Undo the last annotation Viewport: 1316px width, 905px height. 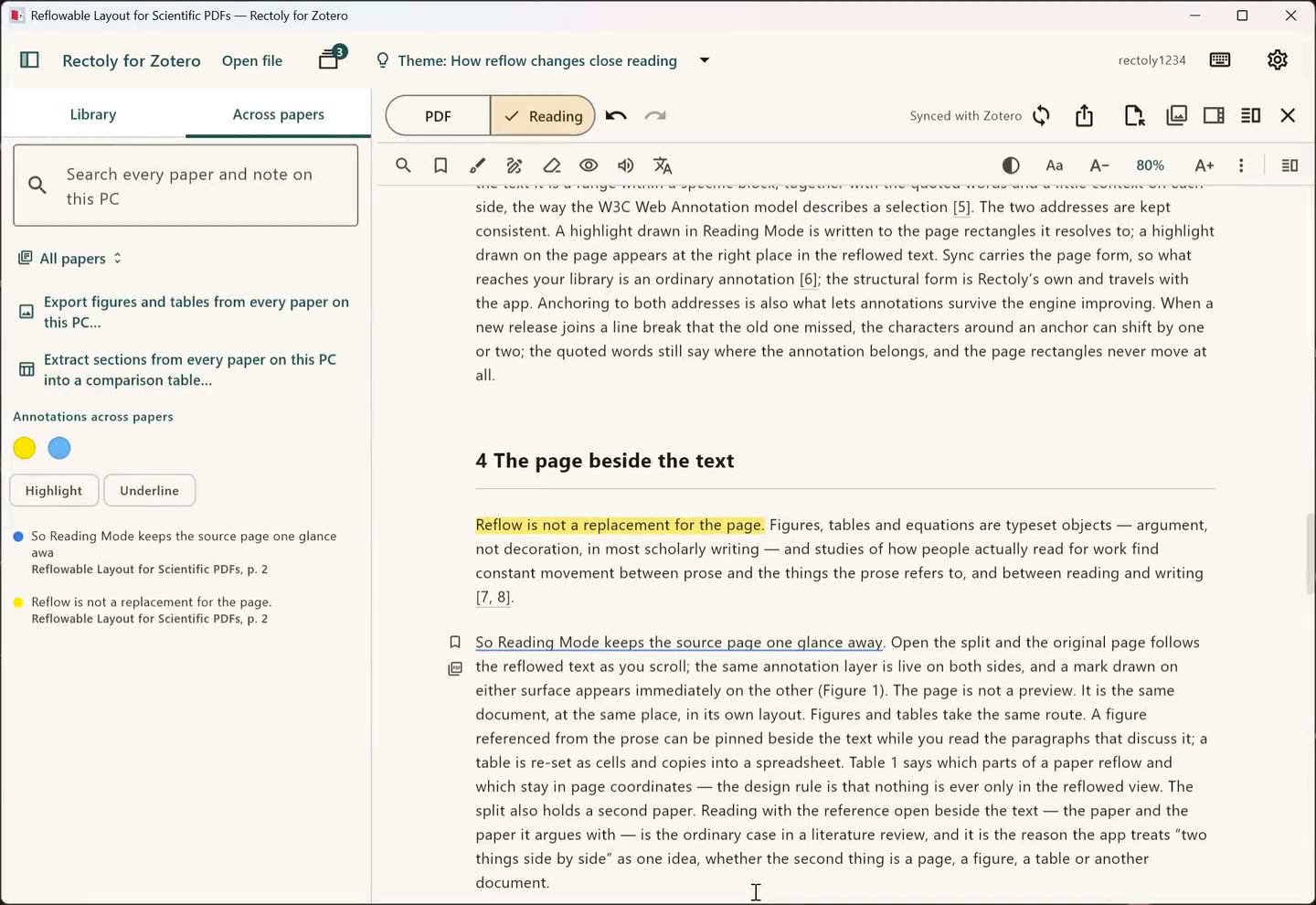tap(616, 116)
